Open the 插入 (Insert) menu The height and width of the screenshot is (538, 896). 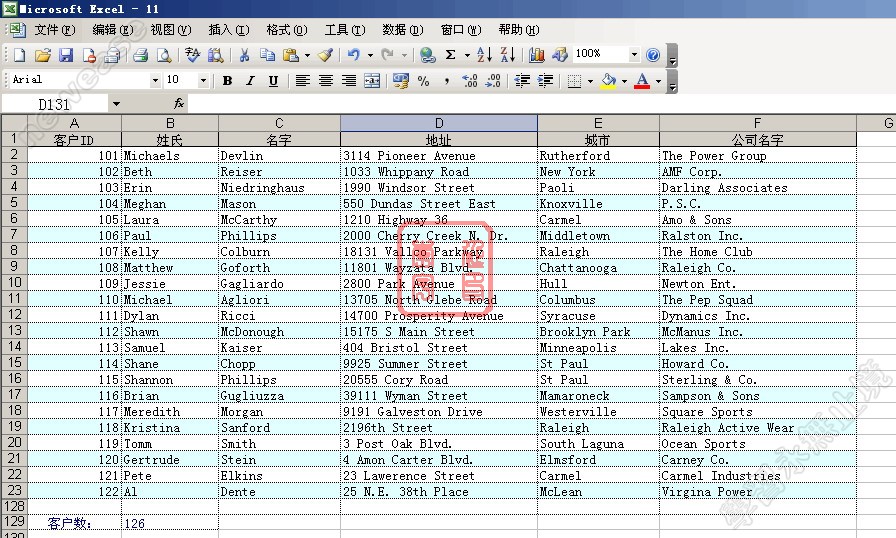tap(229, 30)
